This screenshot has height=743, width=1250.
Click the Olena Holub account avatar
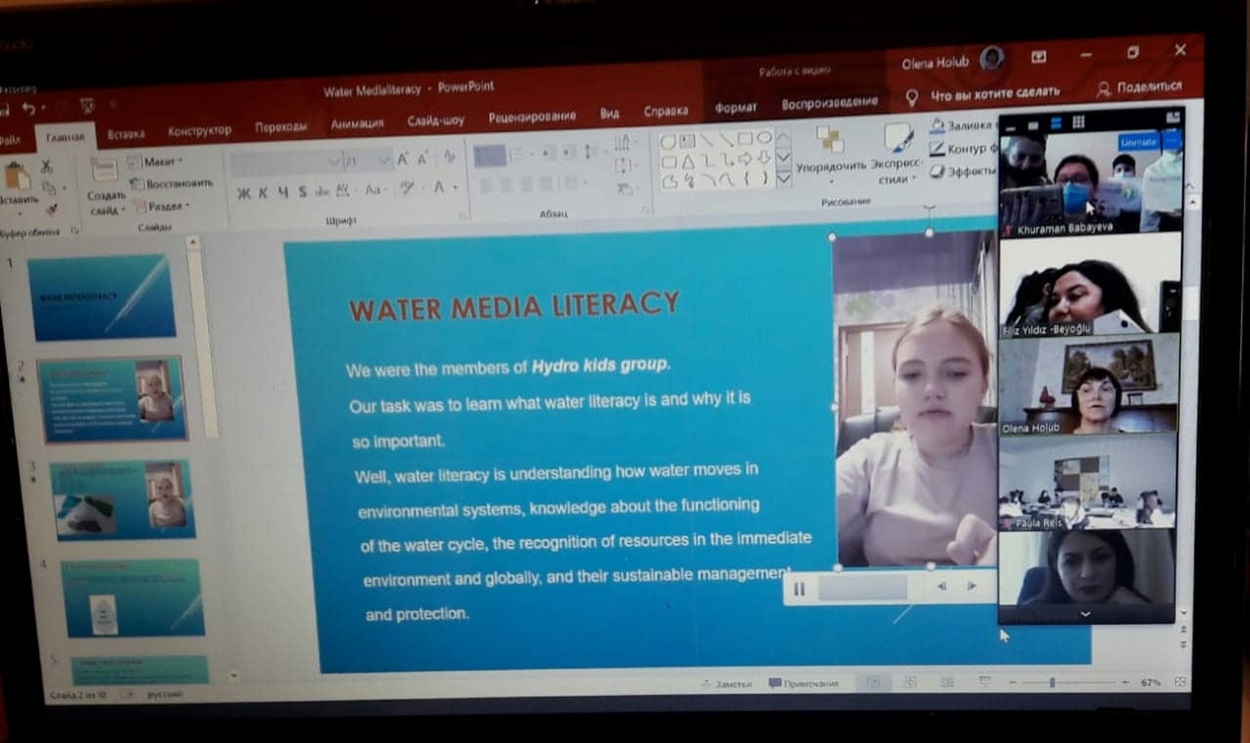click(x=991, y=58)
